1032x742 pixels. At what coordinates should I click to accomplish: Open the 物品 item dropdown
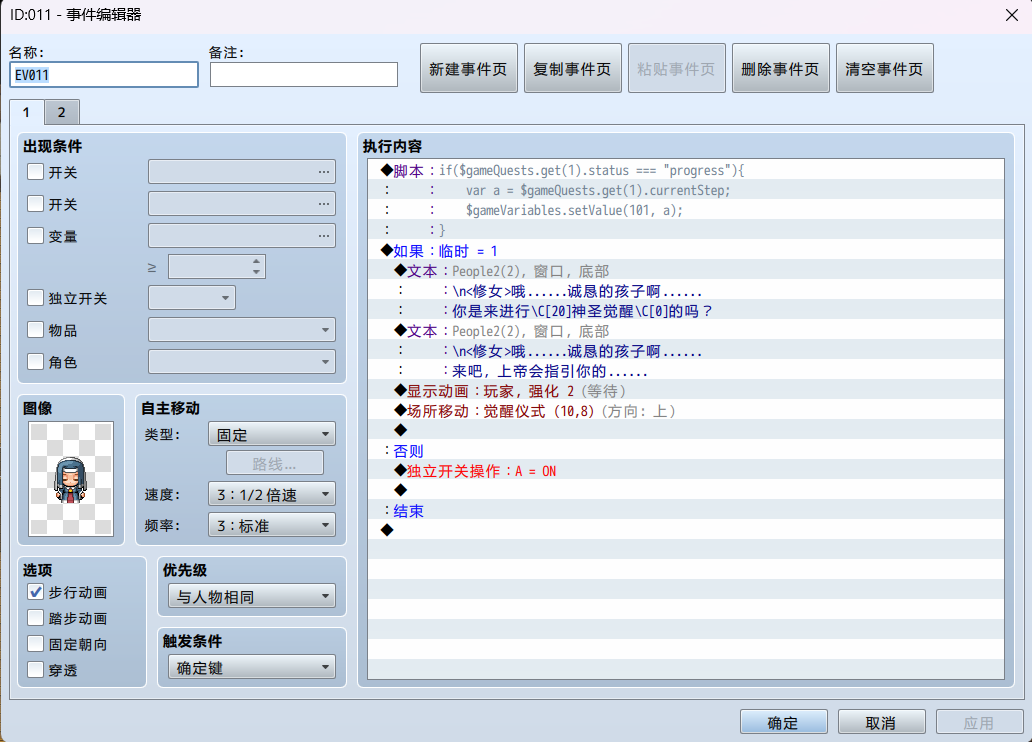(x=242, y=329)
